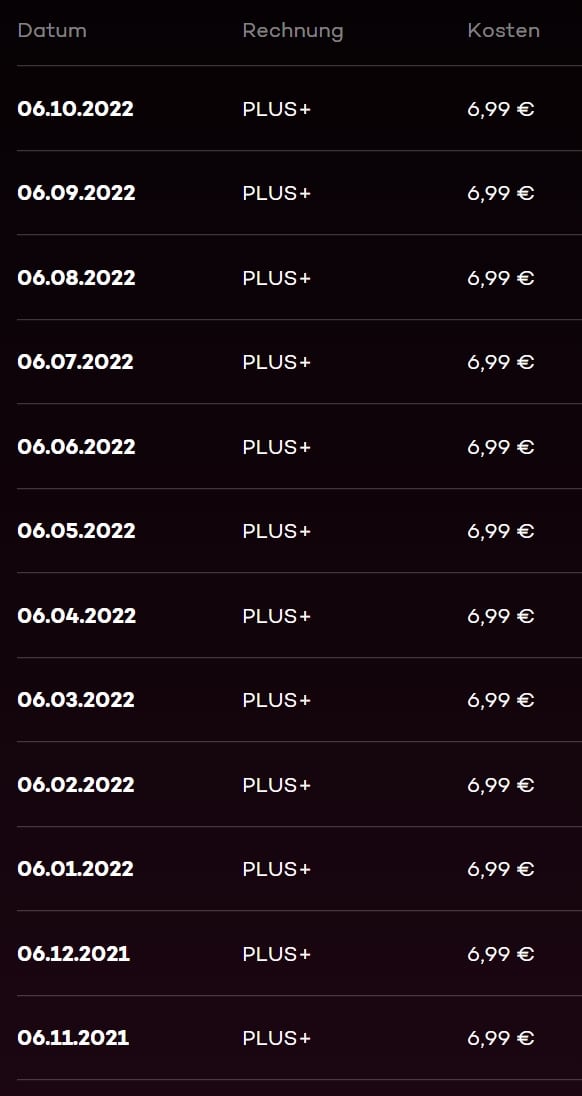Screen dimensions: 582x1096
Task: Open the invoice dated 06.09.2022
Action: (x=76, y=194)
